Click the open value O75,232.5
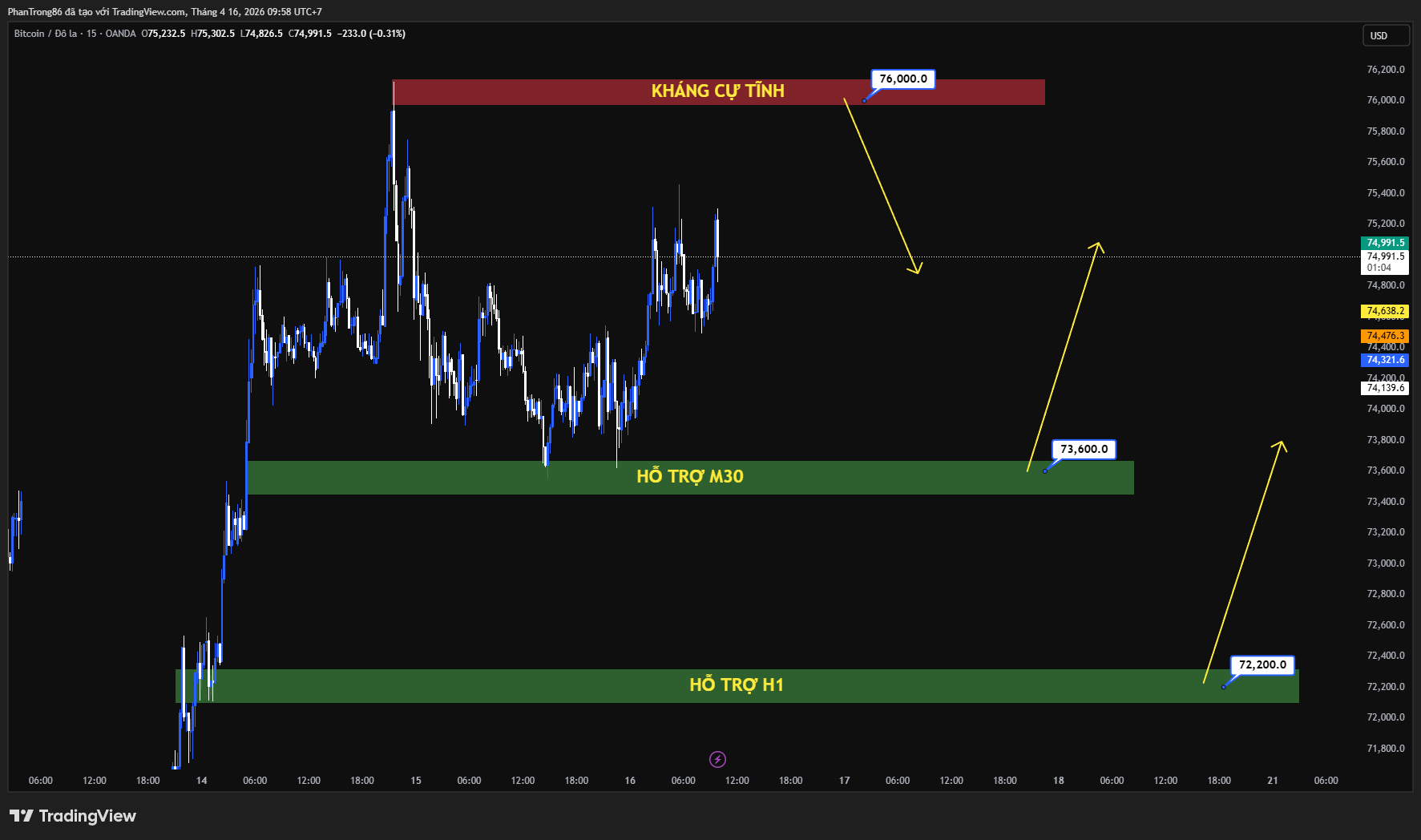Viewport: 1421px width, 840px height. [163, 34]
